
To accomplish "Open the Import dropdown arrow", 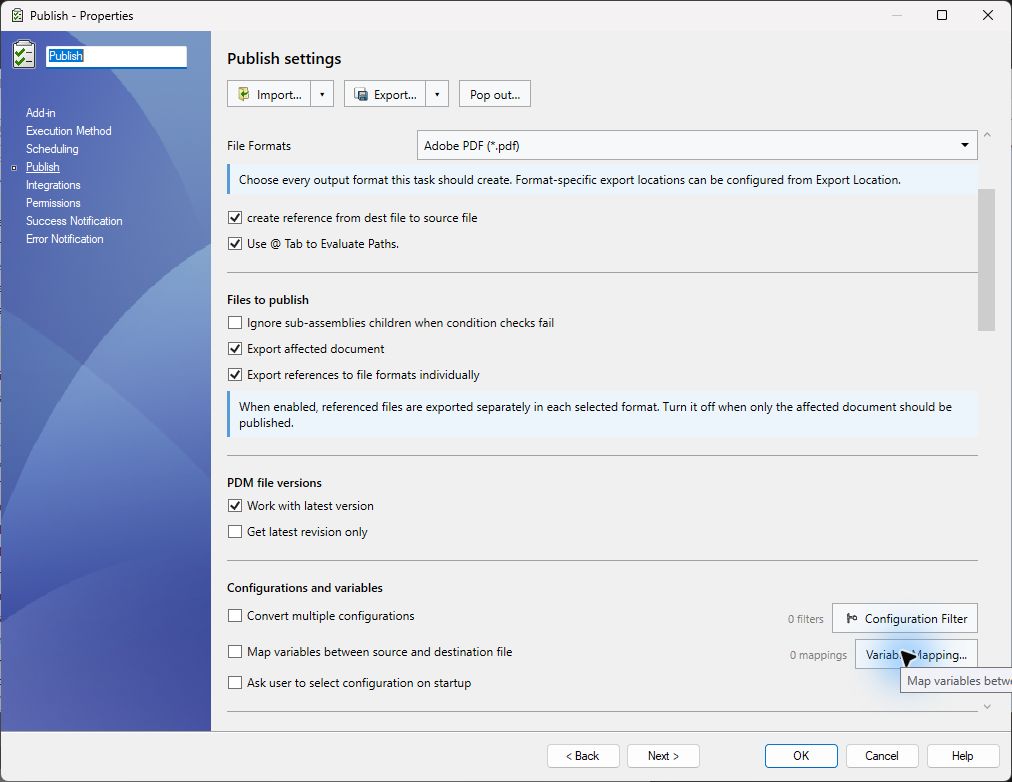I will click(x=322, y=94).
